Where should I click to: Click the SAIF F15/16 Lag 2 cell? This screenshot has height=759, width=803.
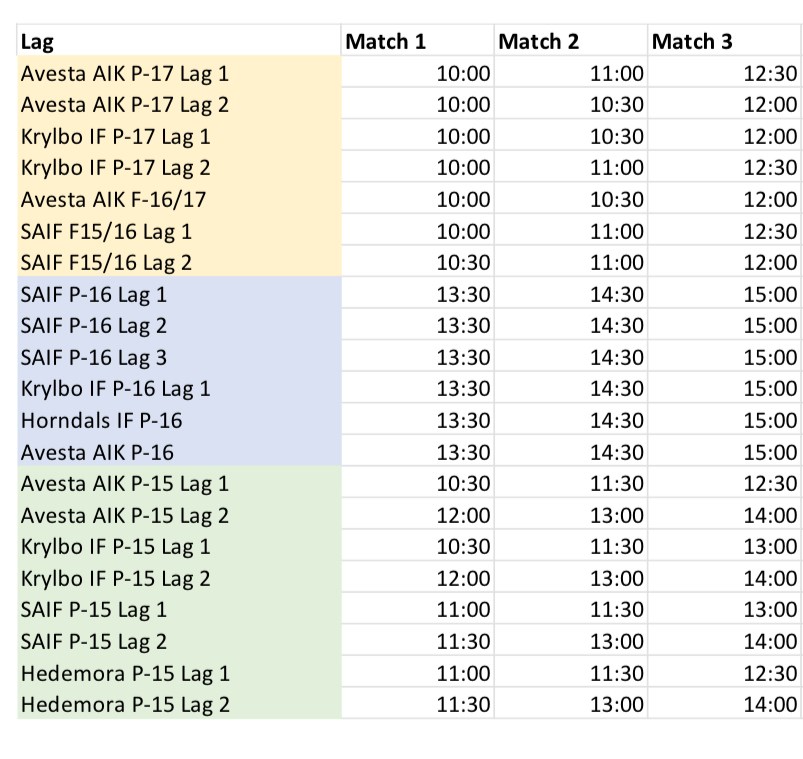pyautogui.click(x=180, y=263)
